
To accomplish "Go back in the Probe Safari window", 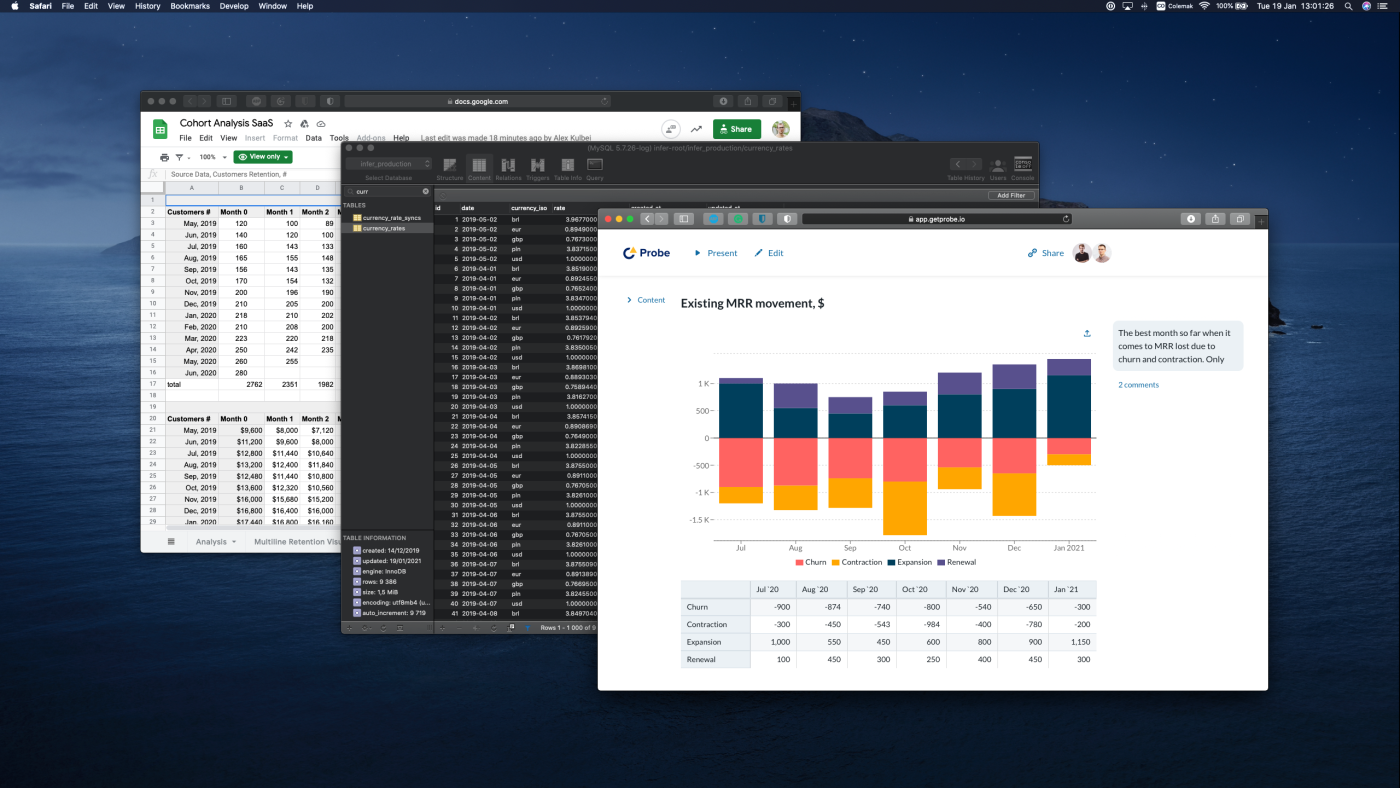I will coord(647,218).
